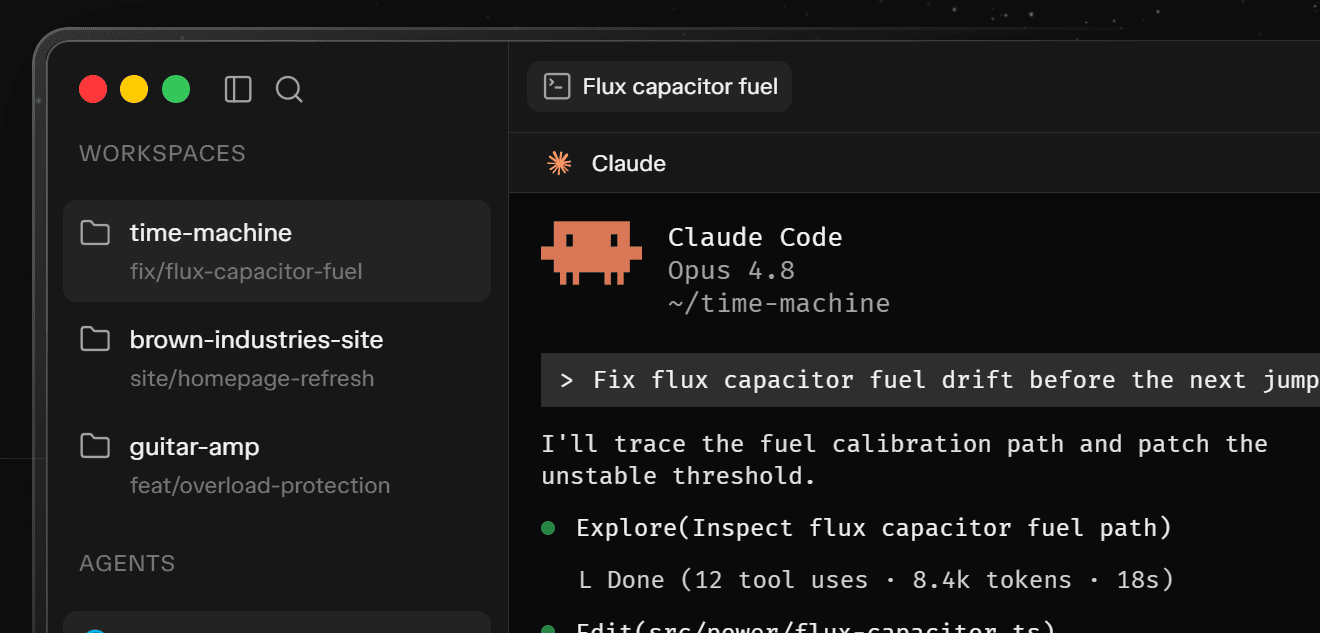Viewport: 1320px width, 633px height.
Task: Click the WORKSPACES section header
Action: pos(162,154)
